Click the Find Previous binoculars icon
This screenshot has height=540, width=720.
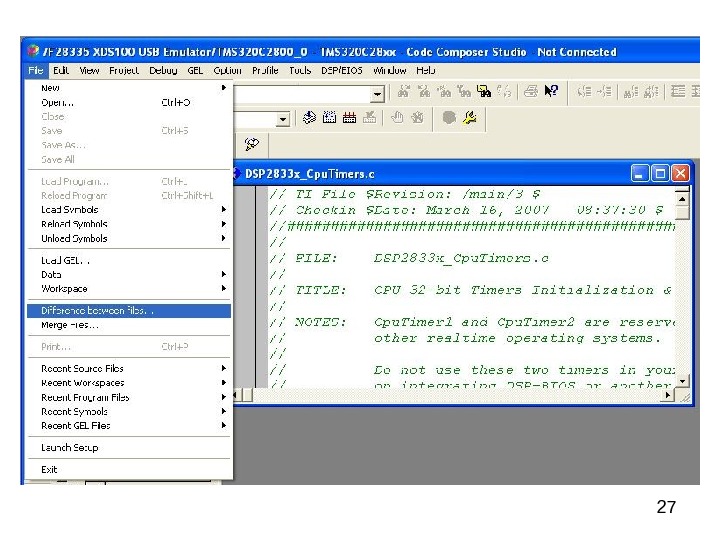pyautogui.click(x=424, y=91)
